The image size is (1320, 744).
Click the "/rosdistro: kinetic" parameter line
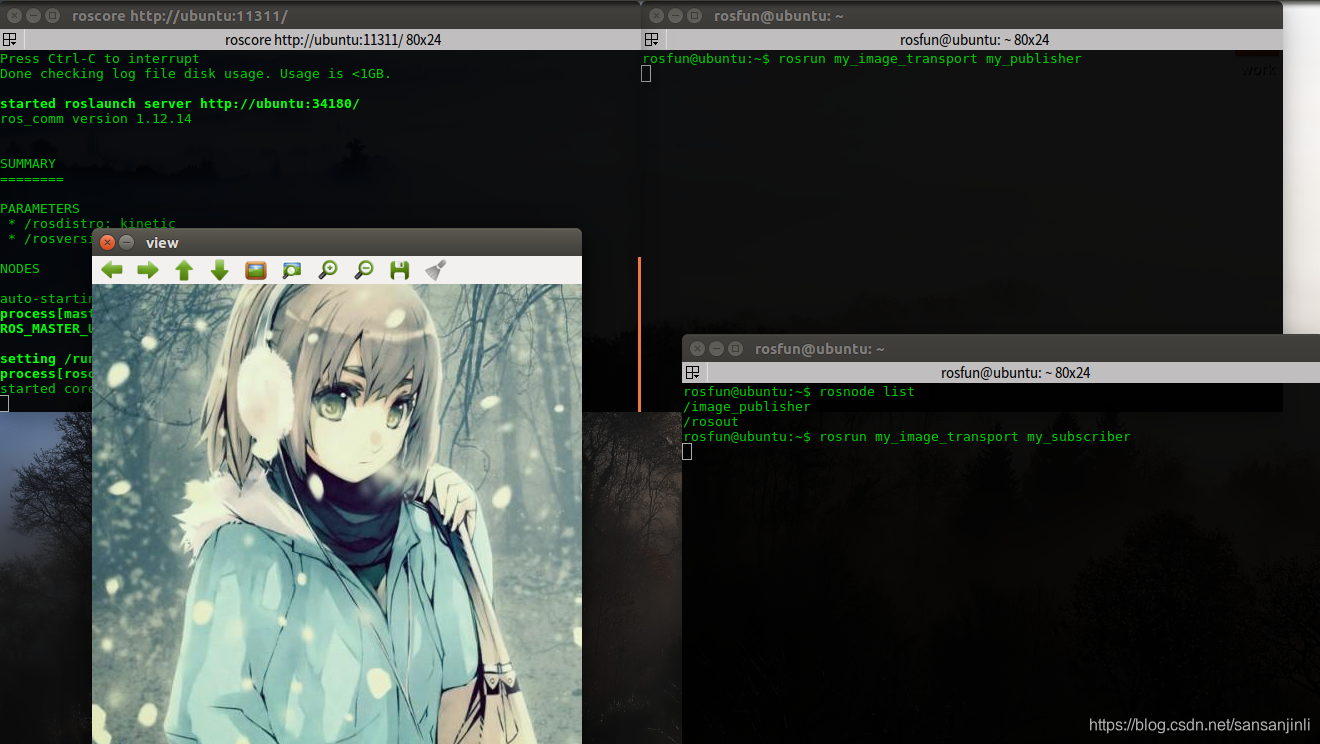pyautogui.click(x=92, y=224)
